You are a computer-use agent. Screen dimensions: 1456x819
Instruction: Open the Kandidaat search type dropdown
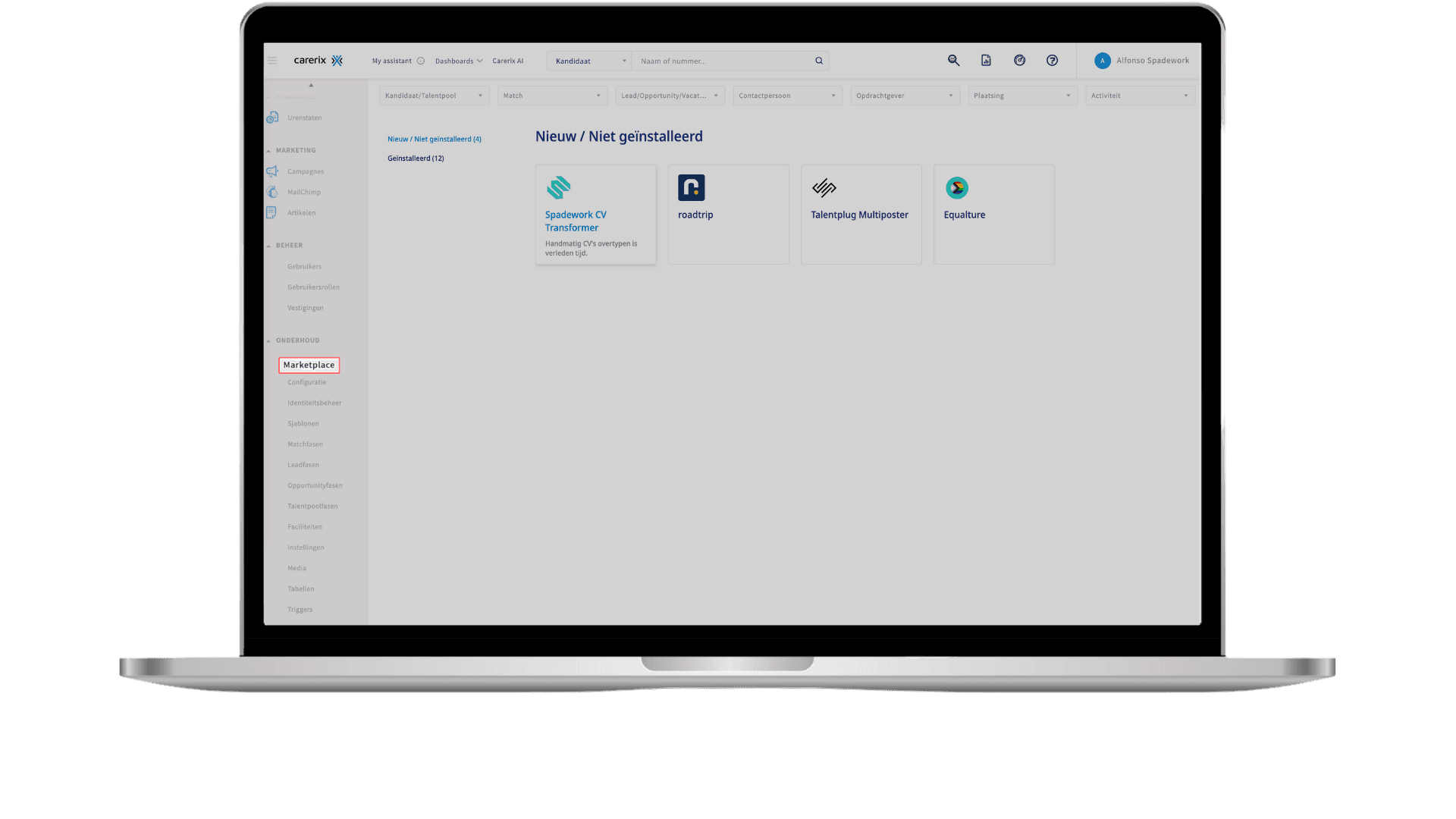[589, 61]
